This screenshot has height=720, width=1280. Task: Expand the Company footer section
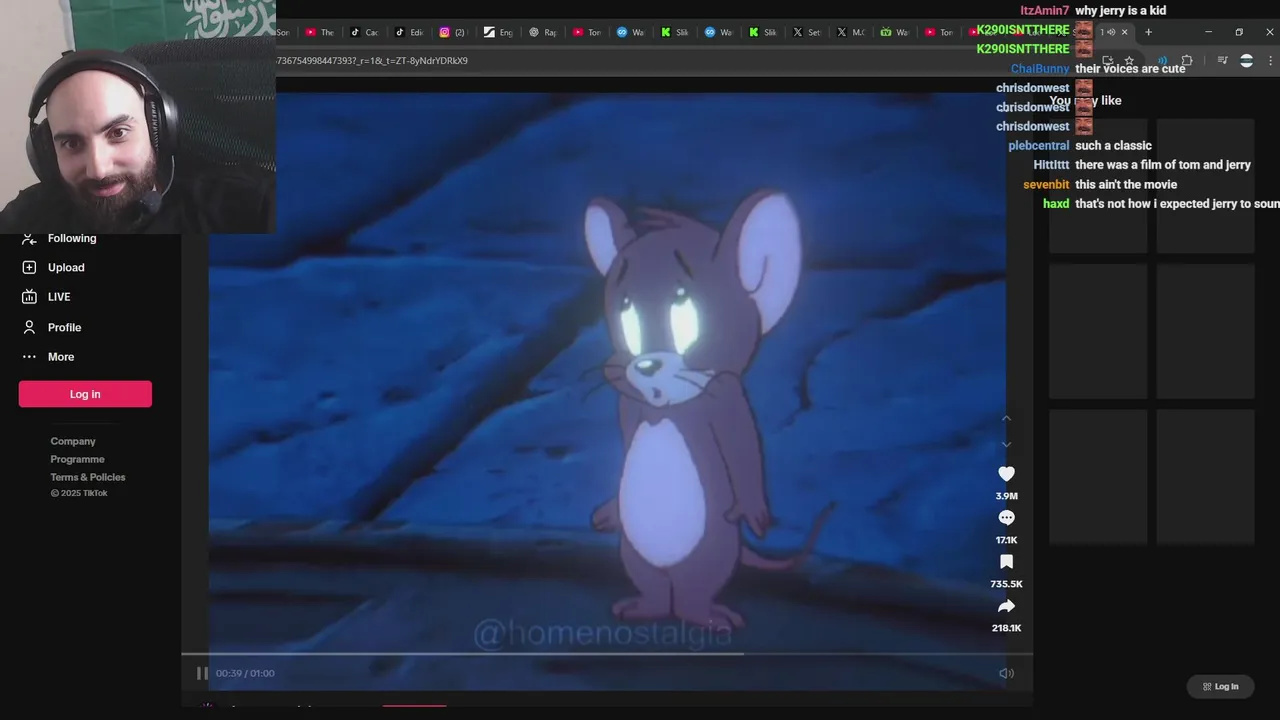coord(73,441)
